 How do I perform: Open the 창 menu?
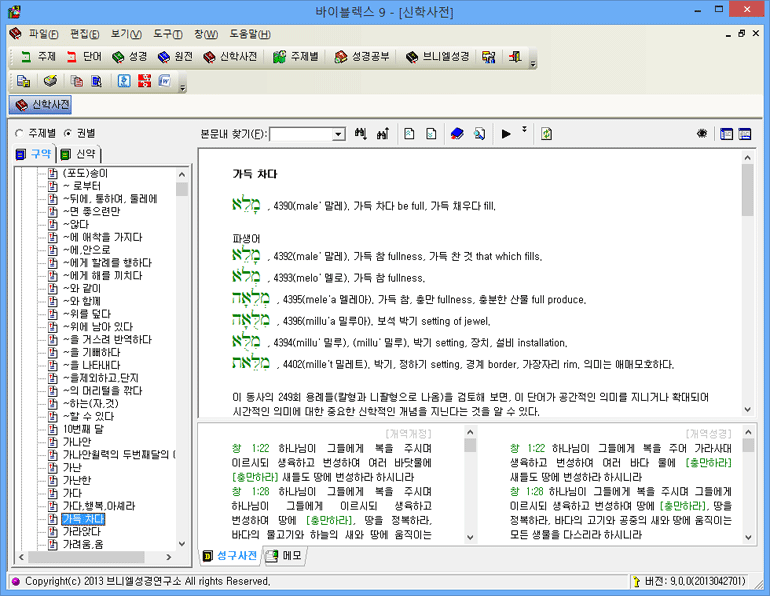coord(206,34)
